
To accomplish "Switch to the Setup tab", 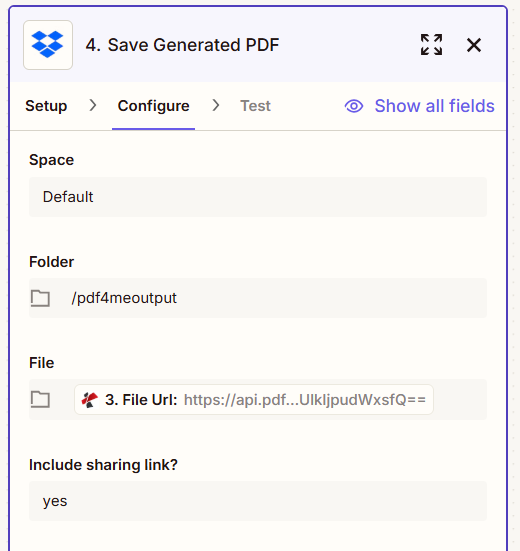I will [46, 106].
